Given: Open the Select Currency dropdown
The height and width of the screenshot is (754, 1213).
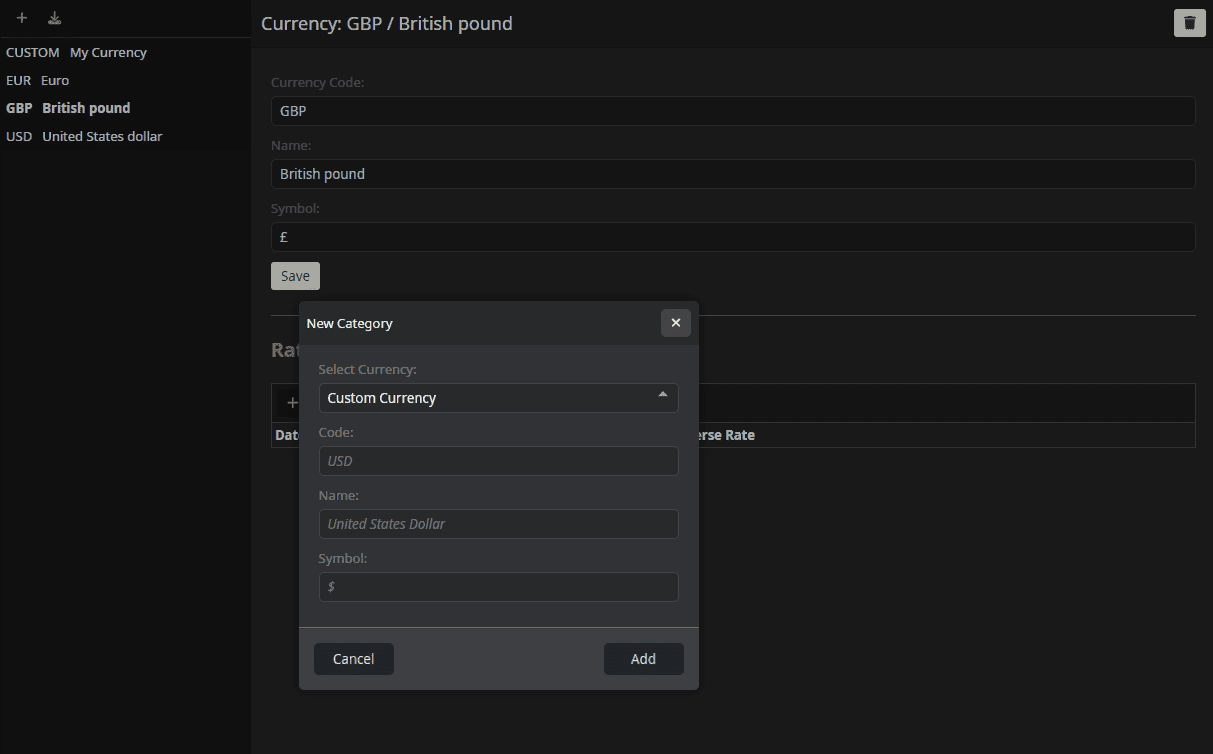Looking at the screenshot, I should point(498,398).
